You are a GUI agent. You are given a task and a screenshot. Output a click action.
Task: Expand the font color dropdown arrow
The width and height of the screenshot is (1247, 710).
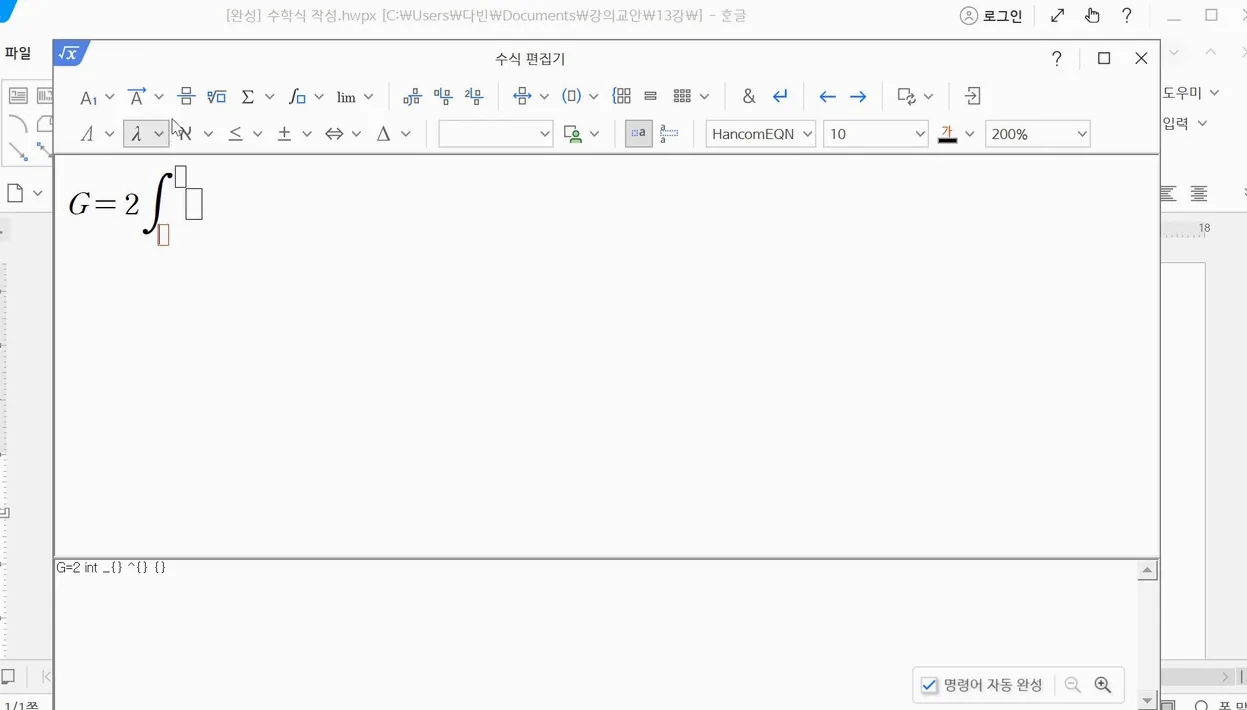click(969, 134)
